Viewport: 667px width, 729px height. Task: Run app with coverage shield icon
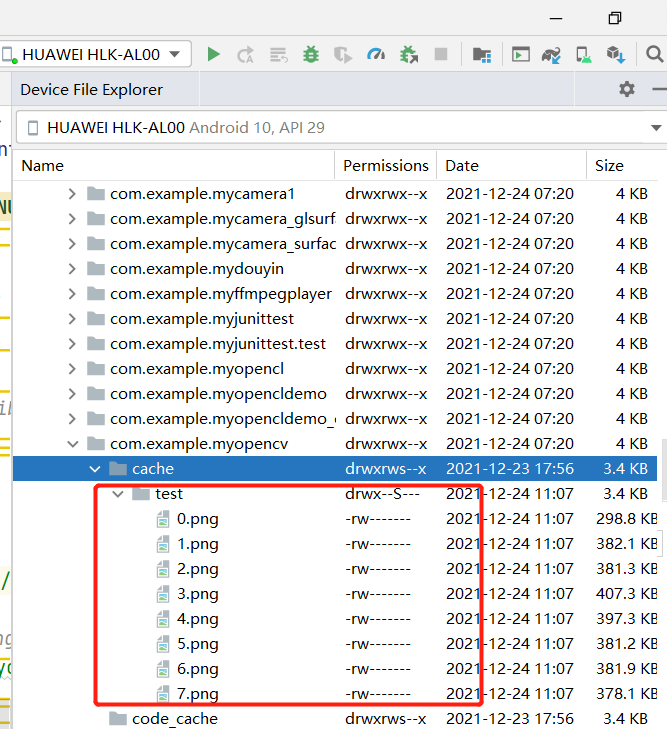pyautogui.click(x=343, y=55)
